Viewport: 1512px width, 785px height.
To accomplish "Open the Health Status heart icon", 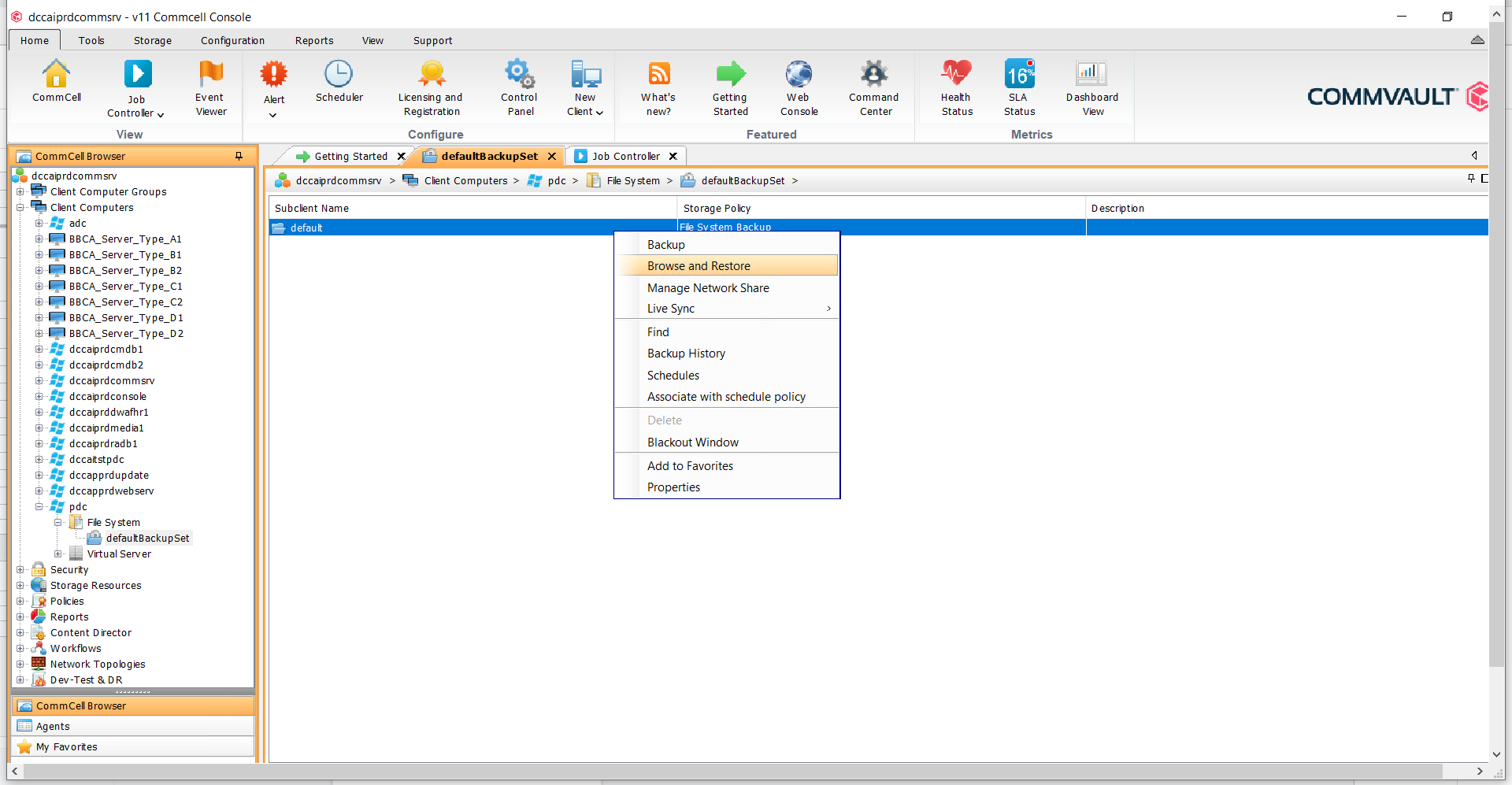I will coord(956,74).
